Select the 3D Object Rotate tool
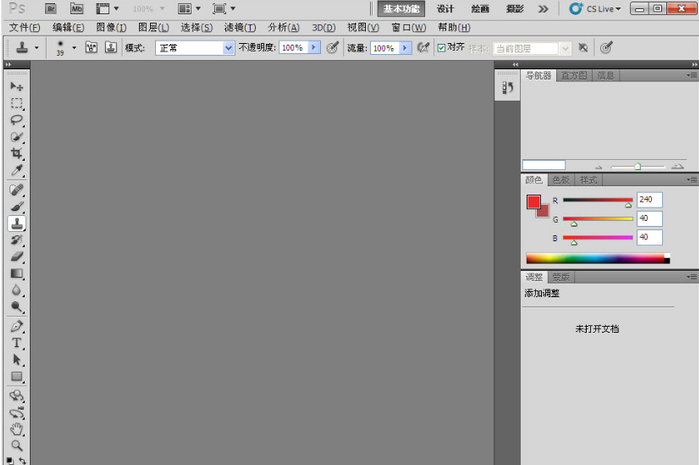 tap(16, 396)
